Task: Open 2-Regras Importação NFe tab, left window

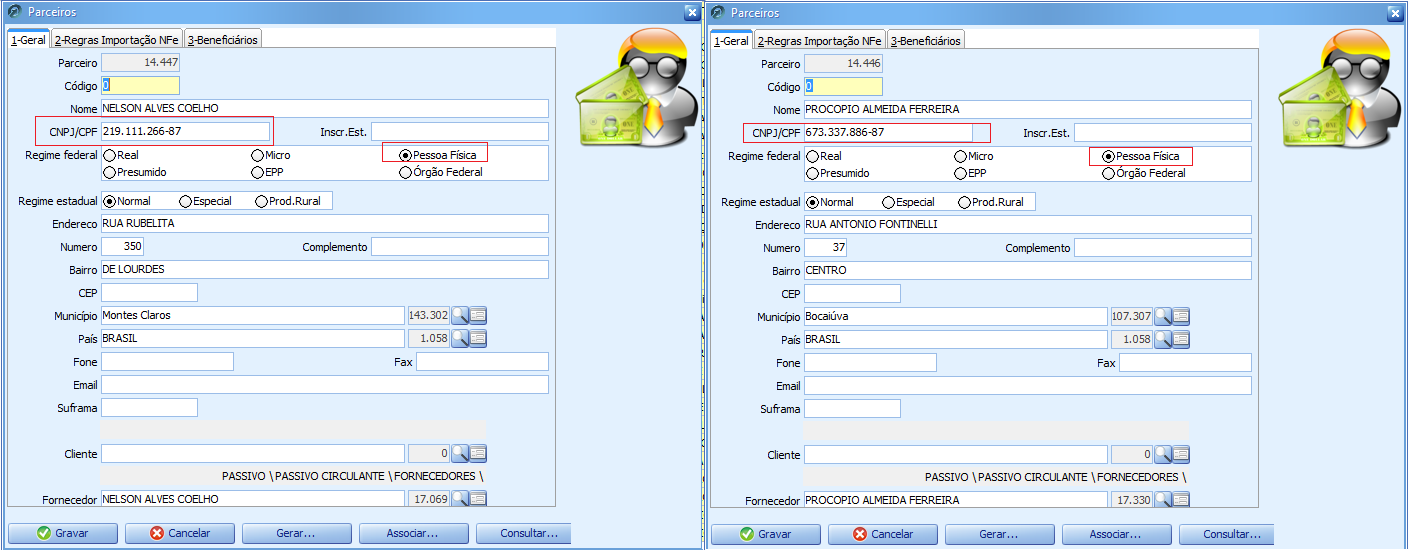Action: click(x=118, y=39)
